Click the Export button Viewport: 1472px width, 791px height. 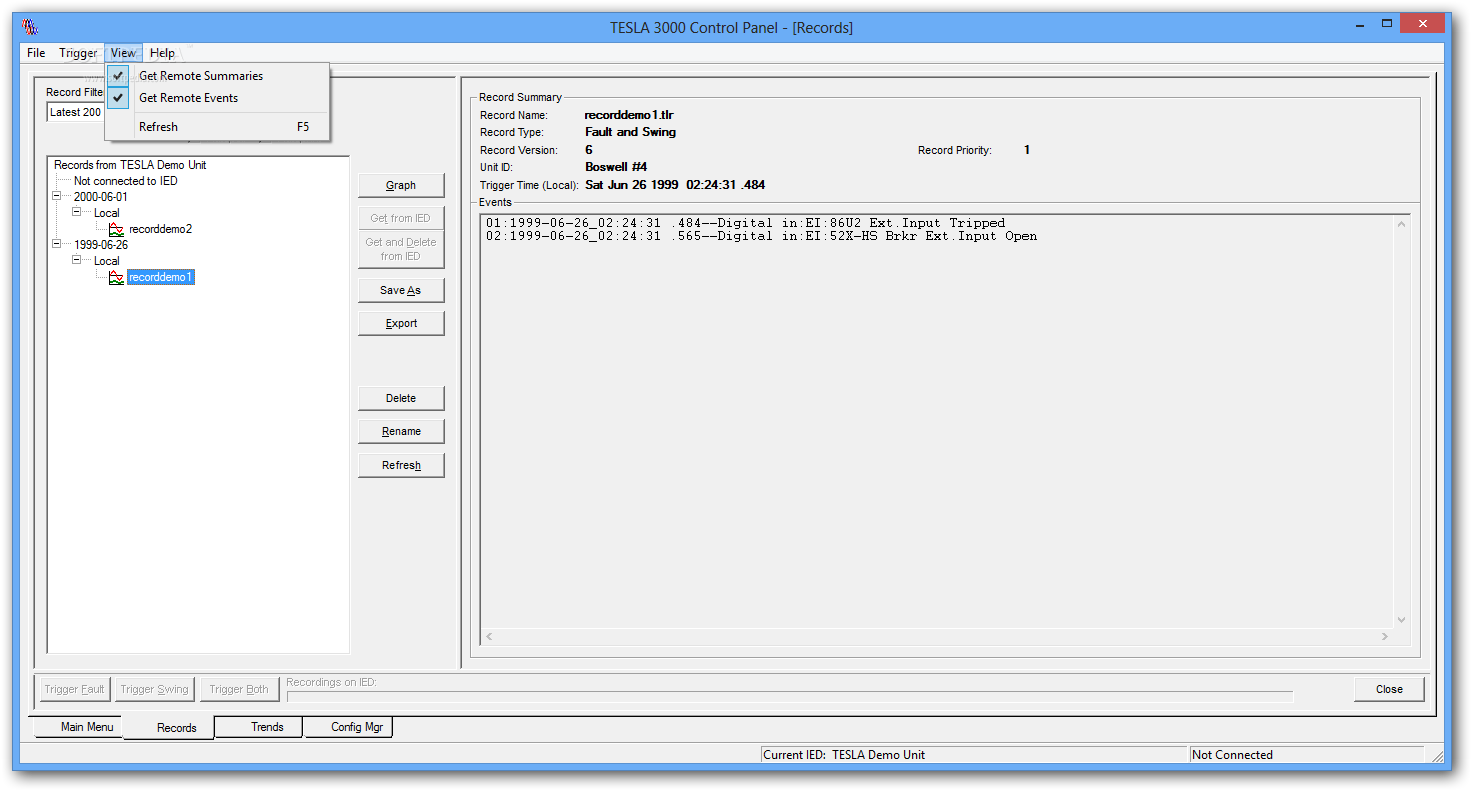click(x=401, y=323)
